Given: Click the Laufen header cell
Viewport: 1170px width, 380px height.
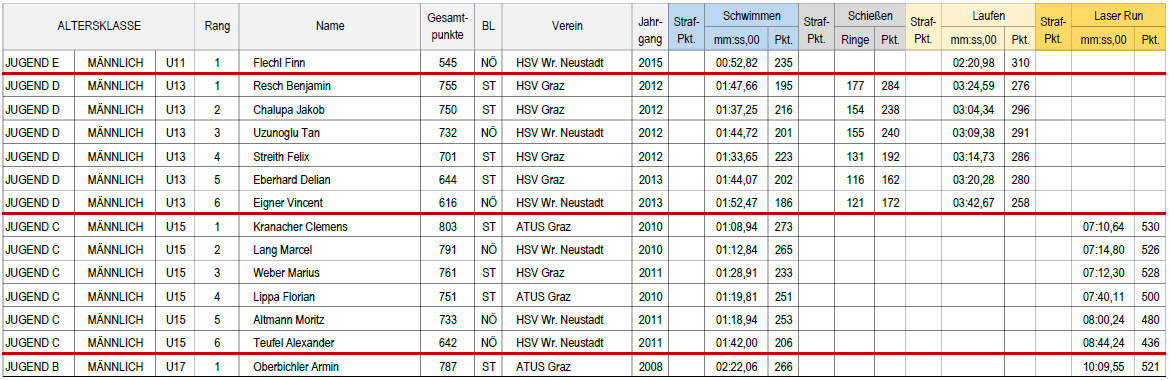Looking at the screenshot, I should click(x=989, y=15).
